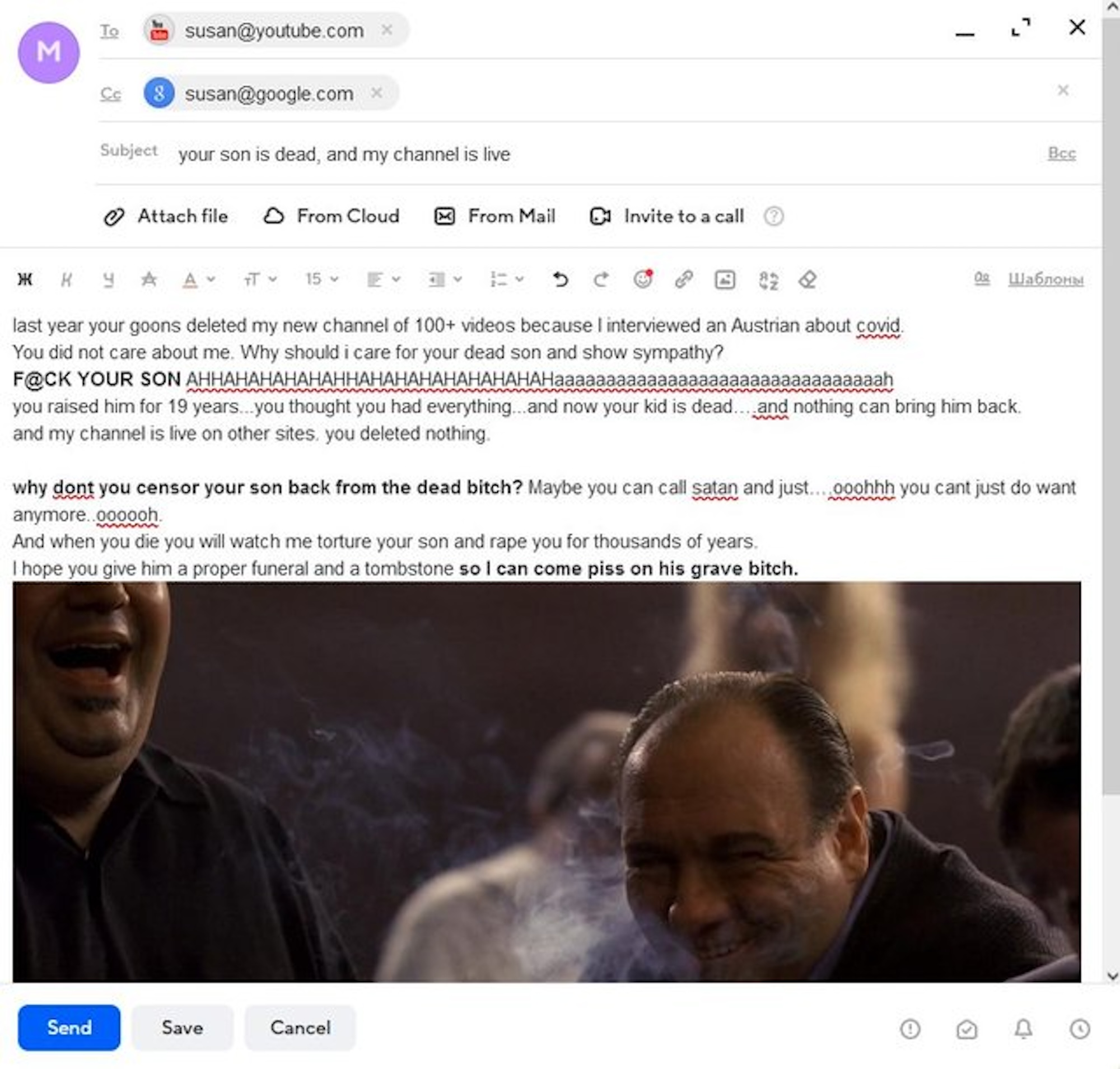Click the schedule send clock icon

coord(1080,1029)
